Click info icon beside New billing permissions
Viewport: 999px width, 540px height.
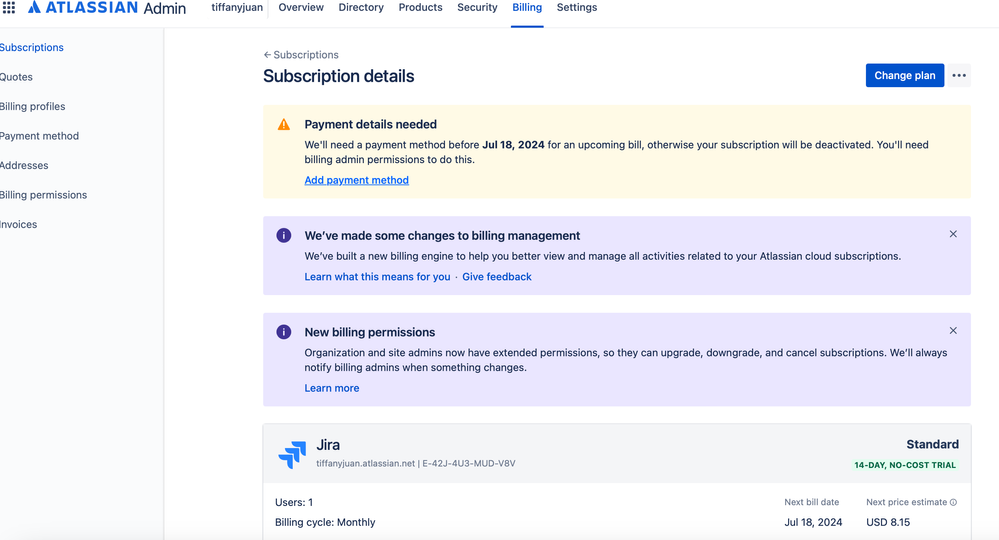coord(284,332)
